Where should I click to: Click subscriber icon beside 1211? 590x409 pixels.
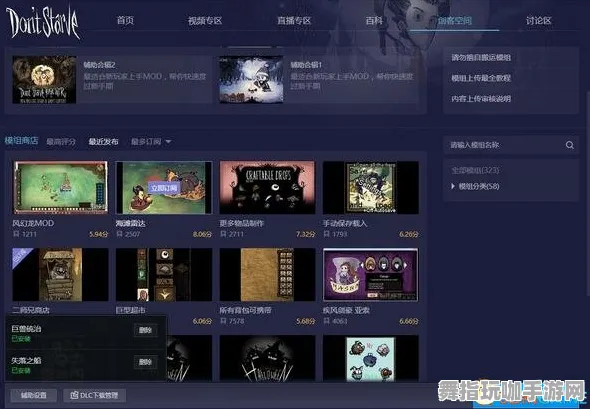(x=16, y=234)
